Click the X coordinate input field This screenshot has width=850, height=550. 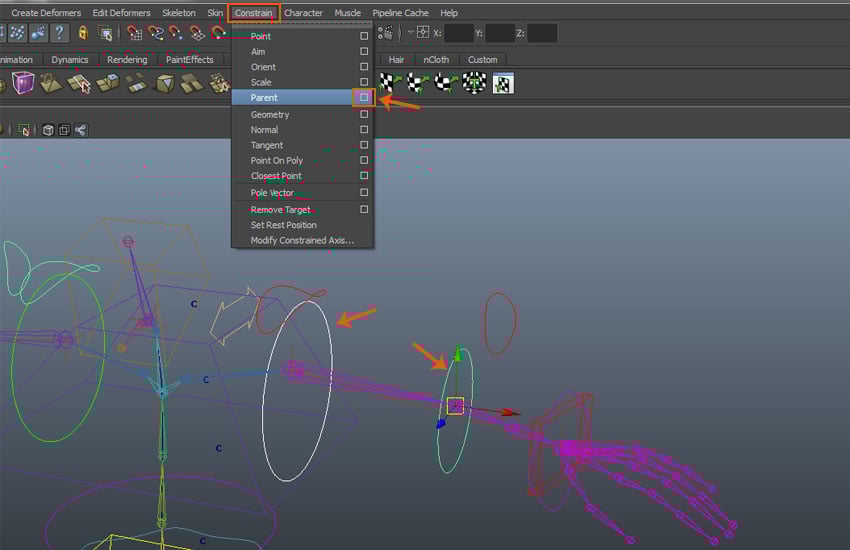coord(459,33)
